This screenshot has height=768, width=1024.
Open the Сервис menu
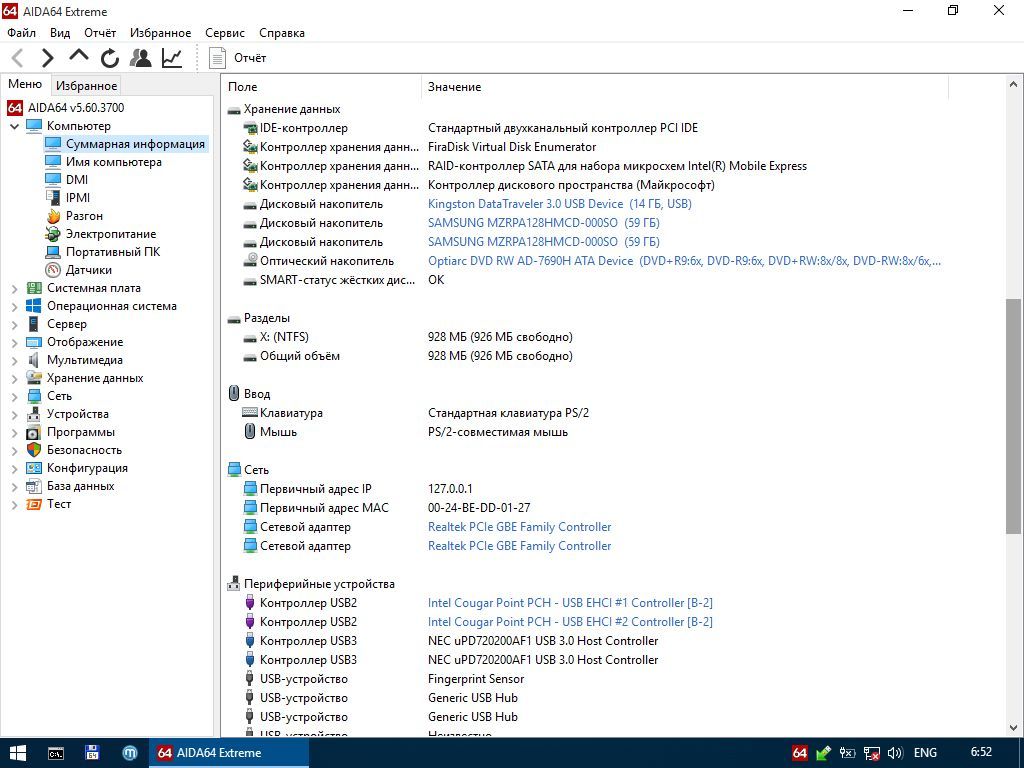[225, 33]
